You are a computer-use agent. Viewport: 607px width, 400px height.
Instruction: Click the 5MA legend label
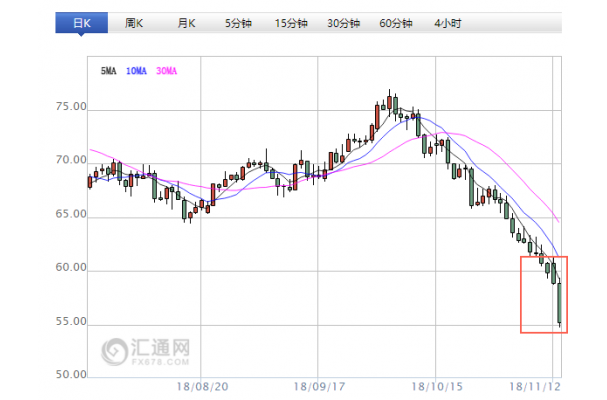point(109,71)
